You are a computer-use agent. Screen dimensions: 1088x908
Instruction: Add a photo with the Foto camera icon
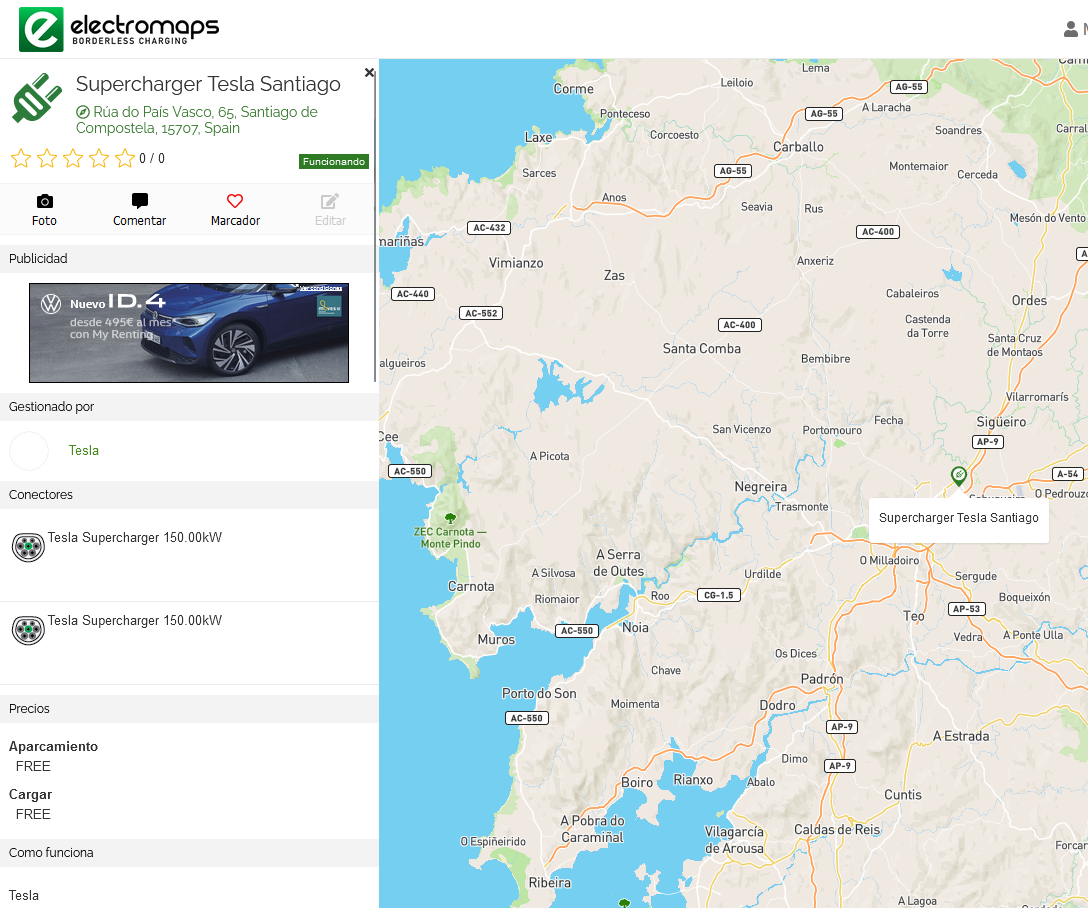pos(44,201)
